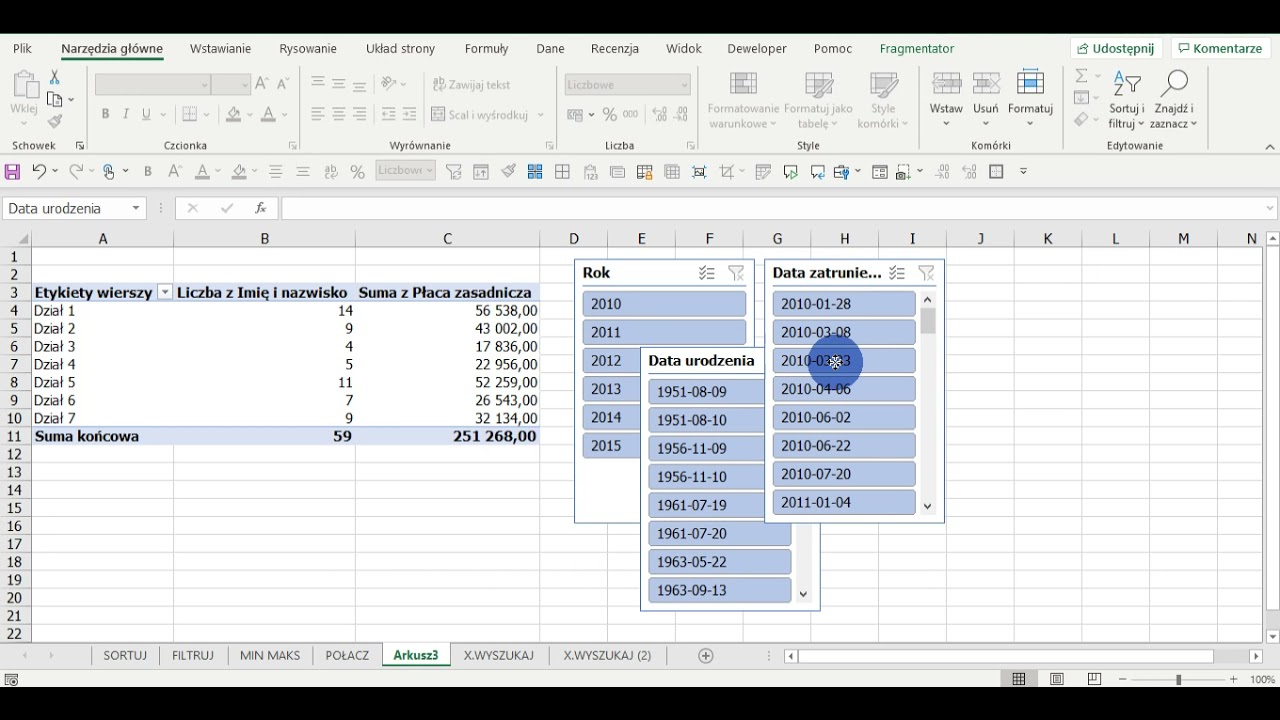Viewport: 1280px width, 720px height.
Task: Toggle Zawijaj tekst wrap text
Action: click(x=471, y=85)
